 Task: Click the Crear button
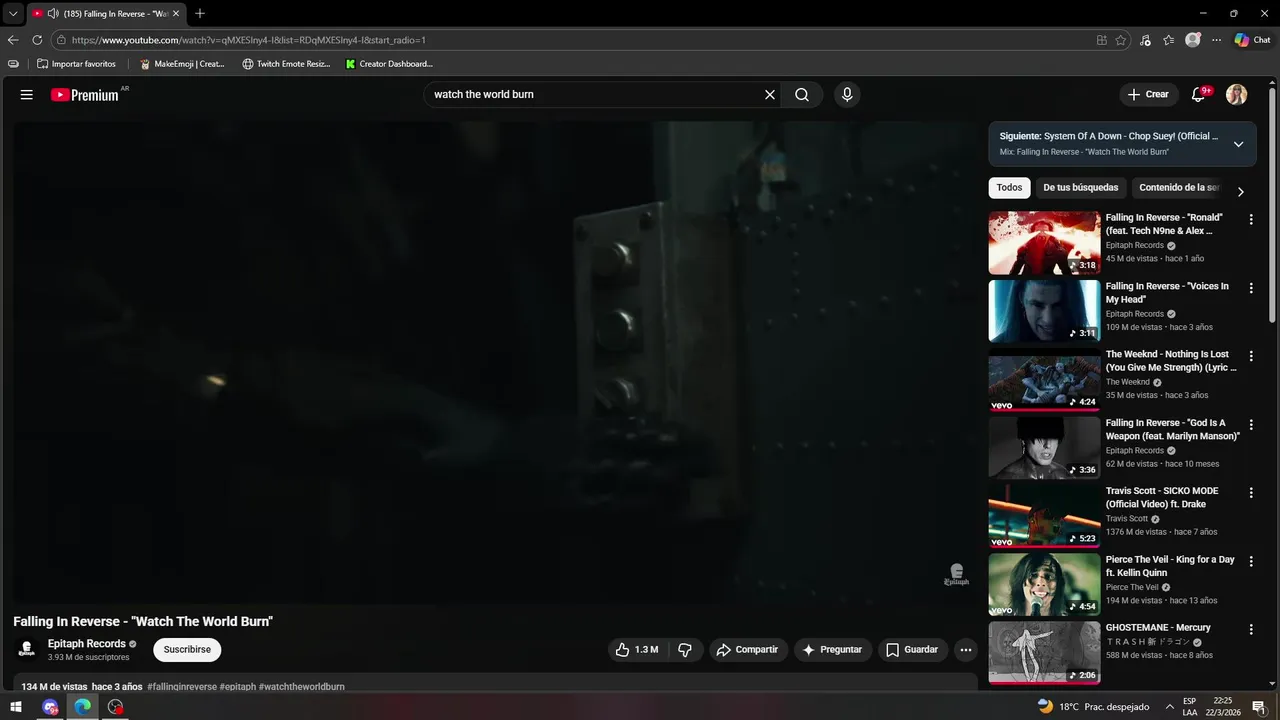1147,94
